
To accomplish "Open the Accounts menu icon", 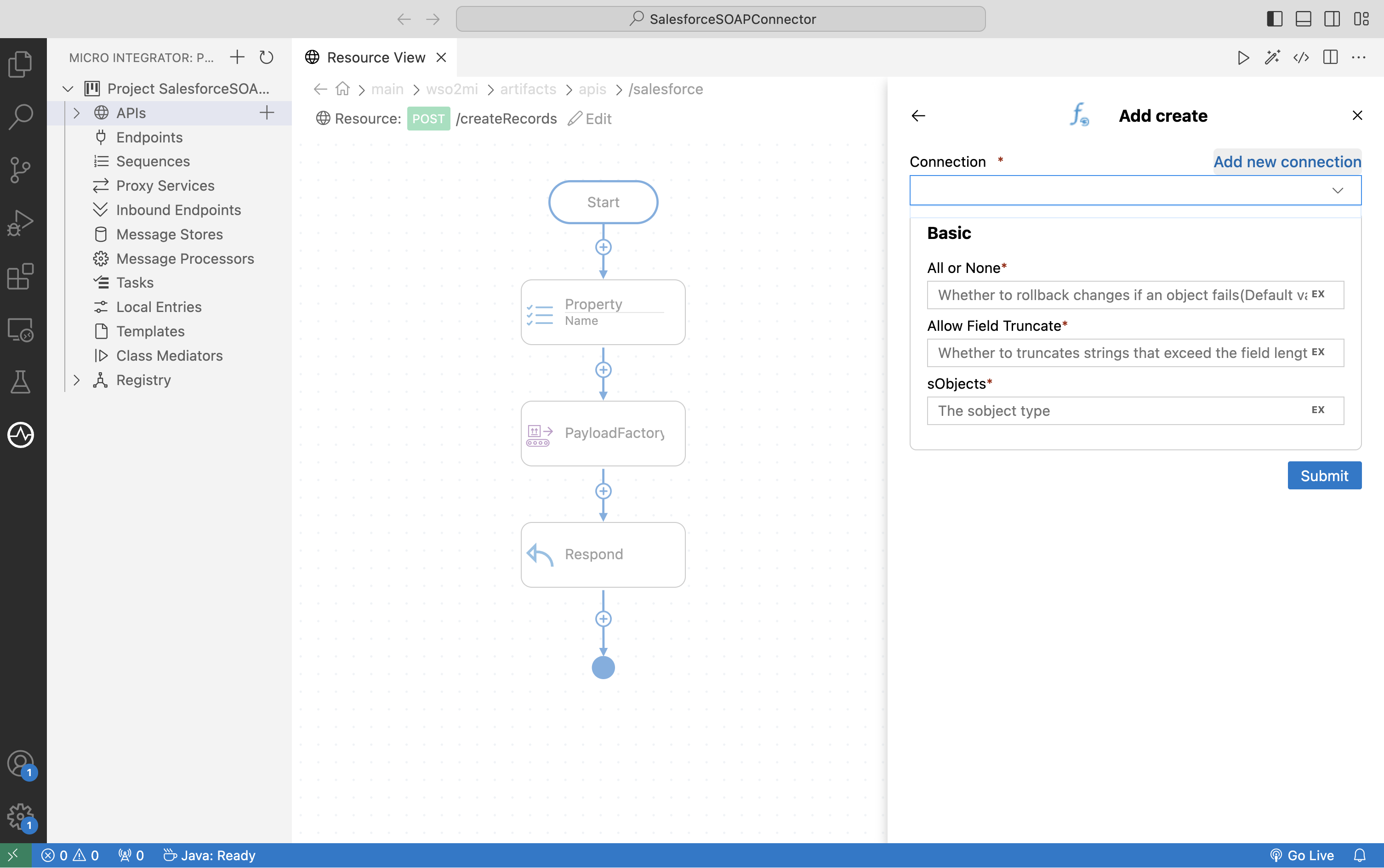I will 21,764.
